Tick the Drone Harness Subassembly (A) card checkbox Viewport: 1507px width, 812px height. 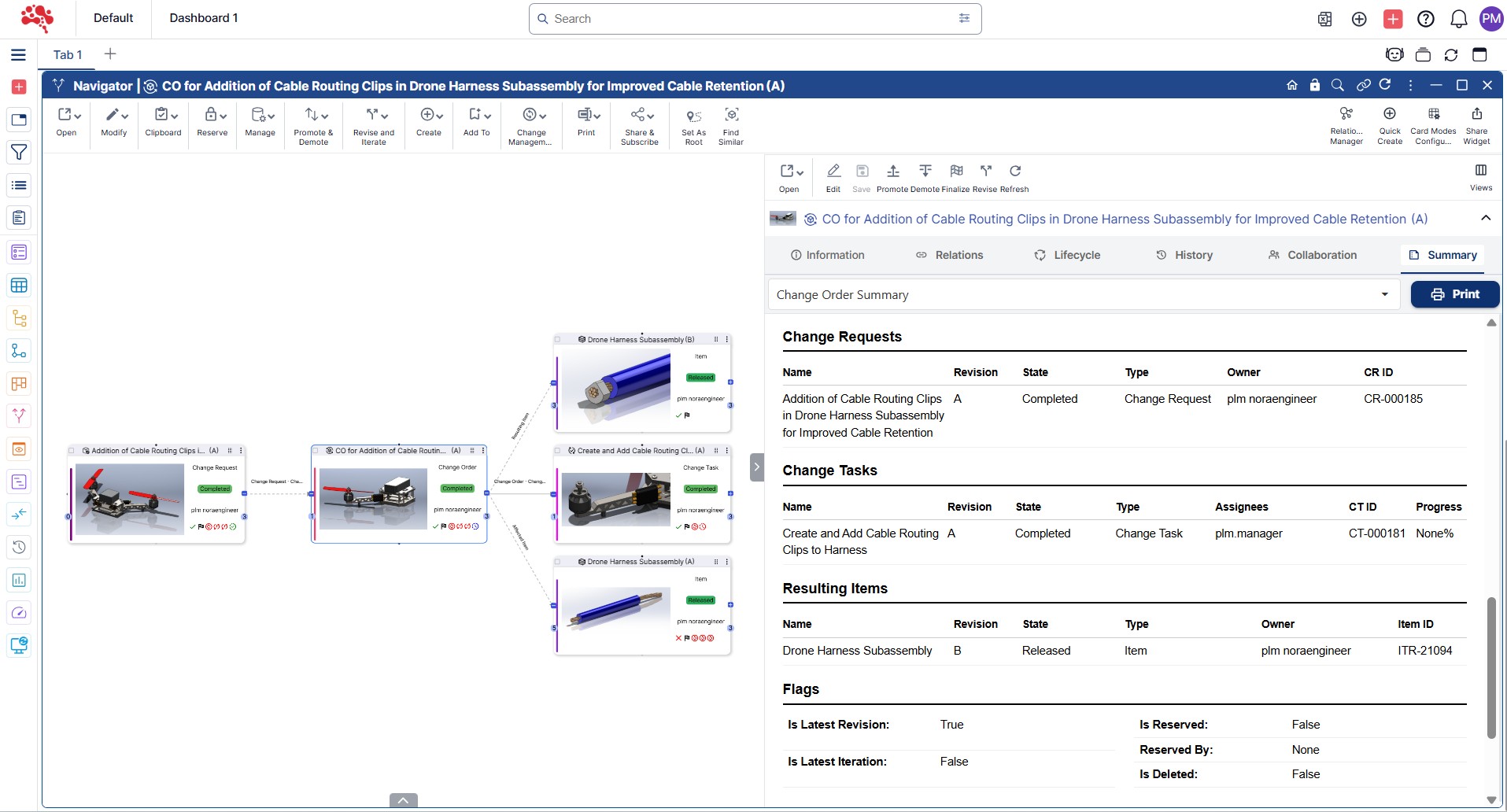click(558, 562)
